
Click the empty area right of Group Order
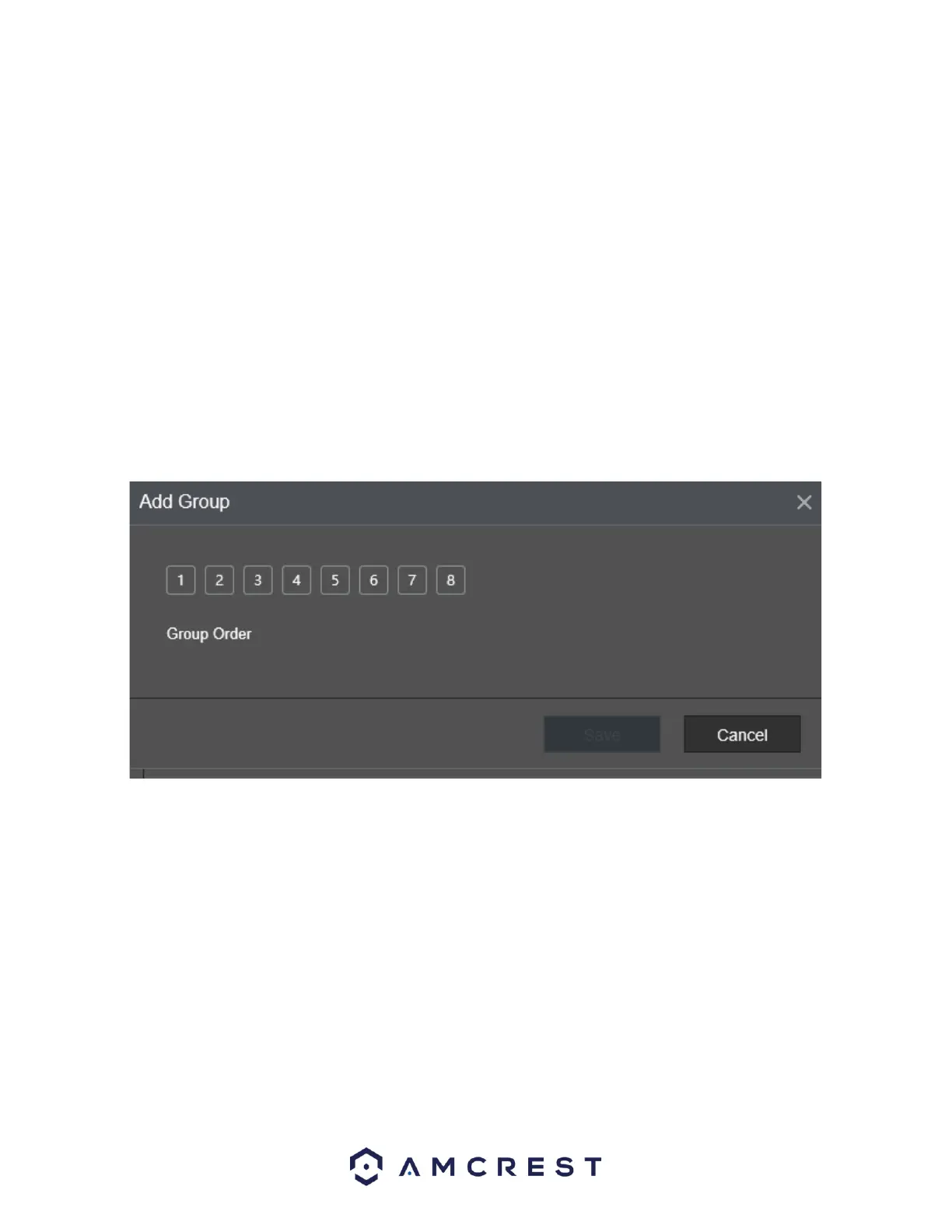(x=529, y=634)
